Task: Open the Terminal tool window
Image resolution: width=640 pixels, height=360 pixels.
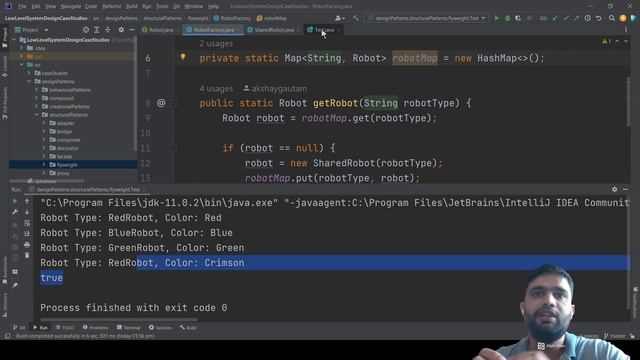Action: 129,327
